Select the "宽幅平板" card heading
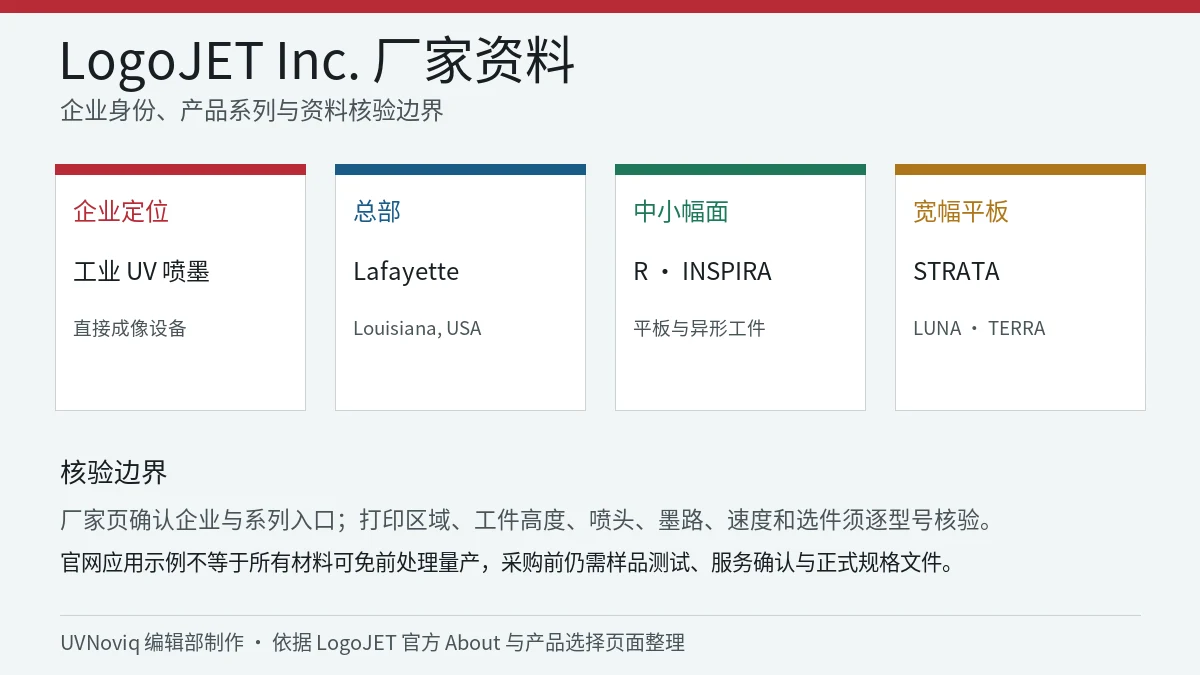 click(x=961, y=211)
